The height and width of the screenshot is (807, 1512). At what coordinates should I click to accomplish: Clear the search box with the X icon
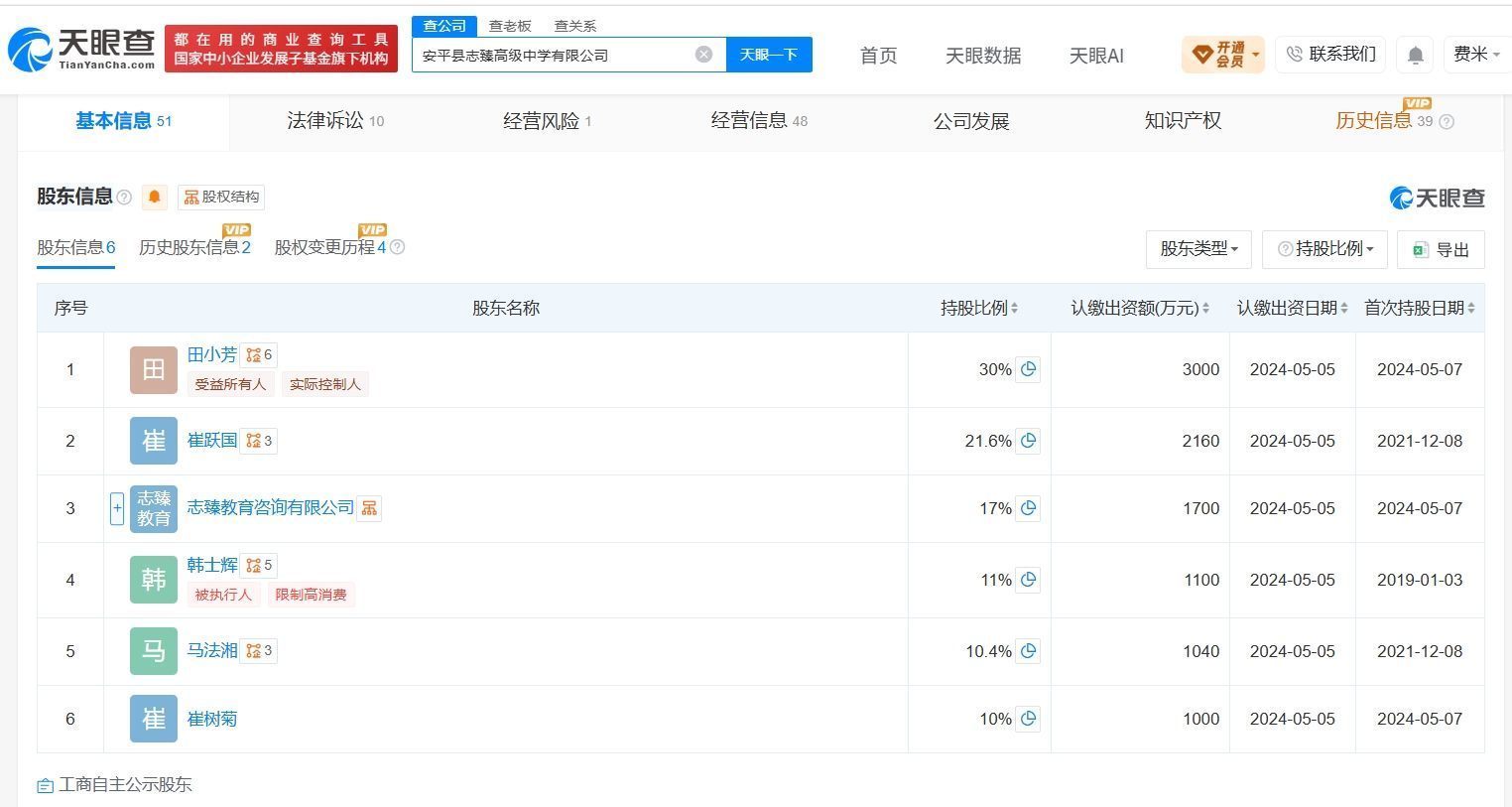[703, 55]
